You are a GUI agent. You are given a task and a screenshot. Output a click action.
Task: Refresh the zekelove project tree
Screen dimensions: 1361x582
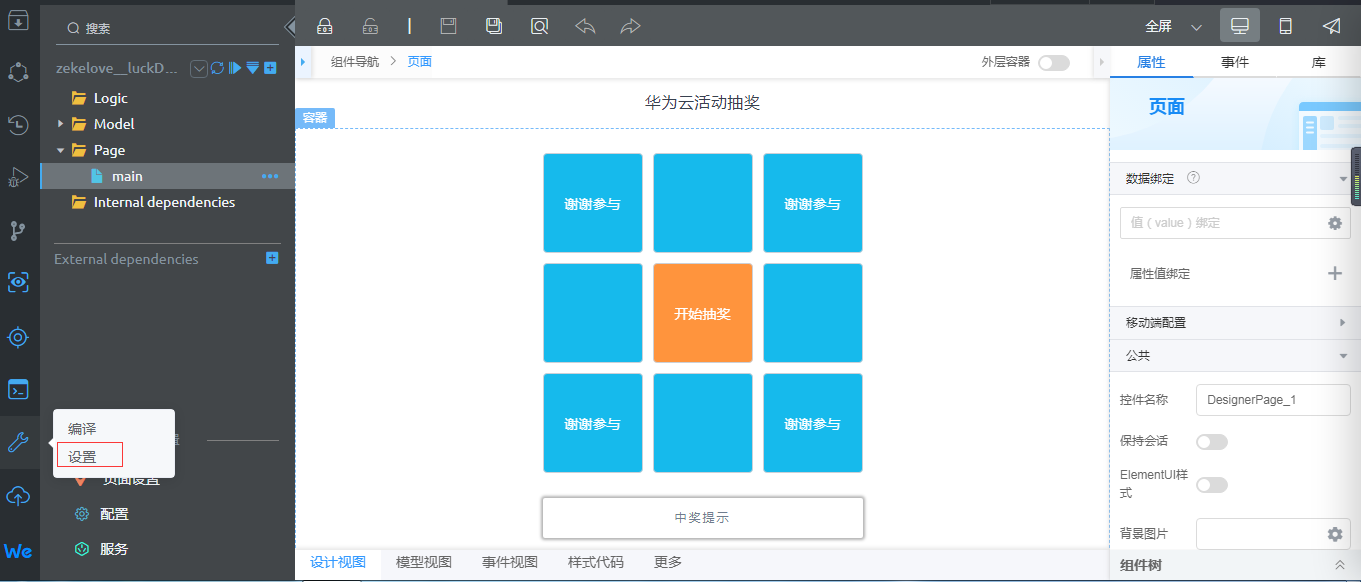(217, 68)
